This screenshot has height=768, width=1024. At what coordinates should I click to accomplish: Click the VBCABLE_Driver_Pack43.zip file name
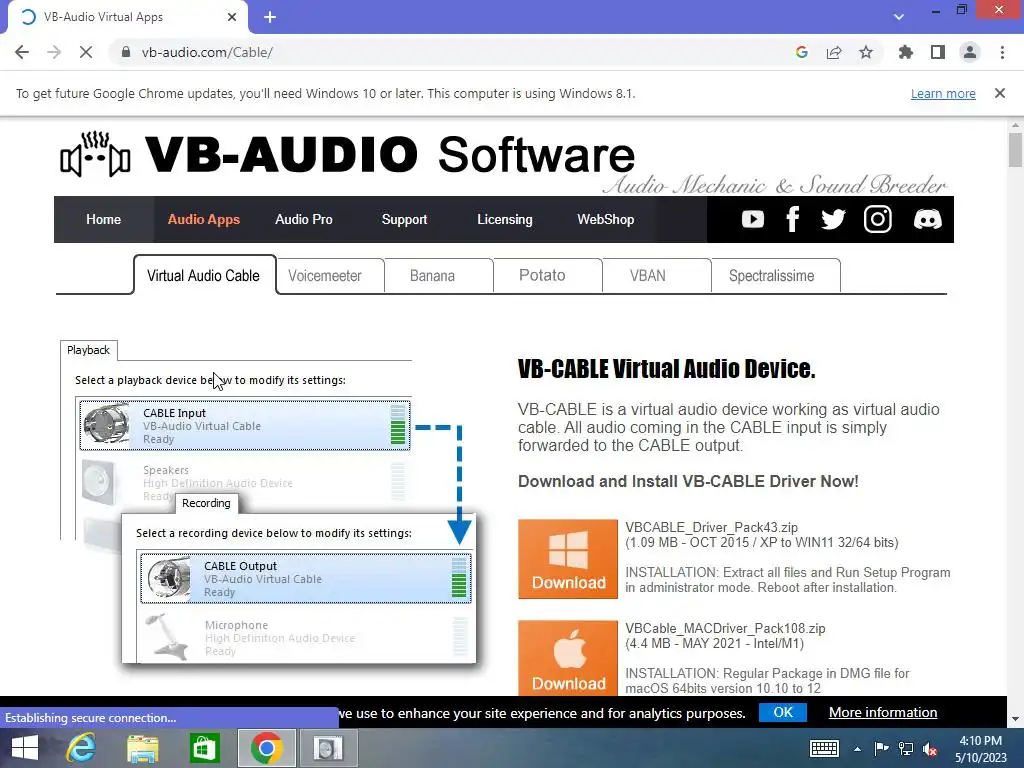711,527
